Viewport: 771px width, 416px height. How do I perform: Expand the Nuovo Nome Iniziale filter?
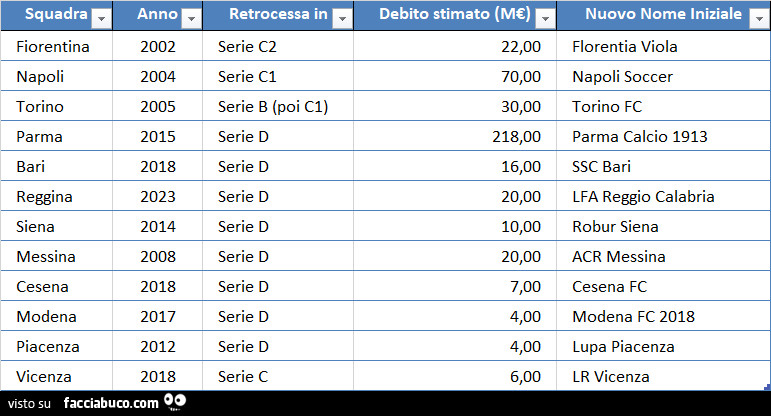coord(757,18)
